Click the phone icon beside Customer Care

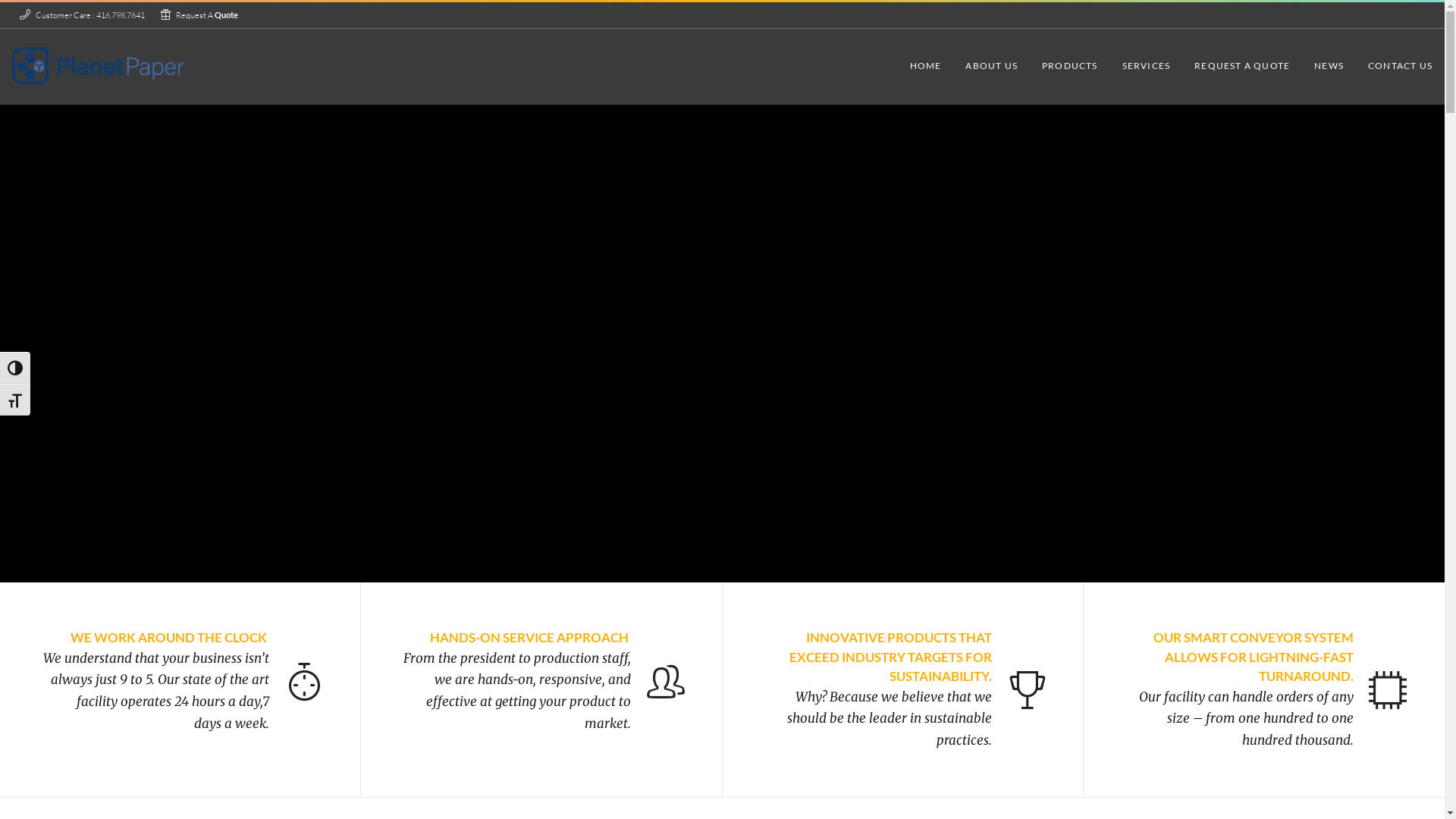[25, 14]
